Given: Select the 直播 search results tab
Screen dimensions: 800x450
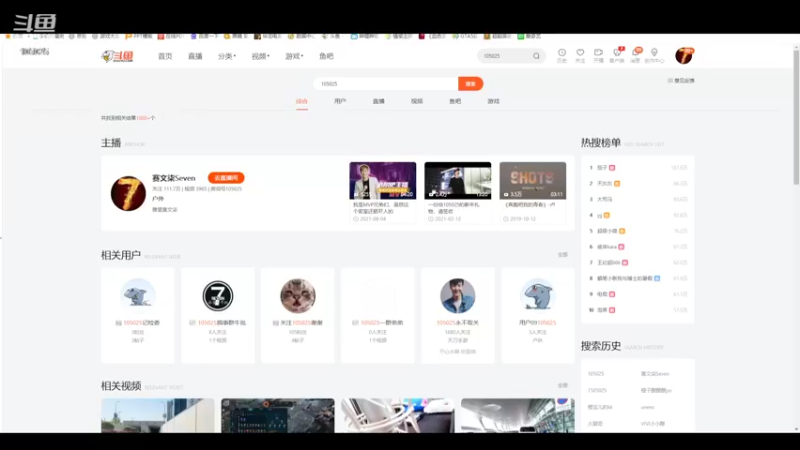Looking at the screenshot, I should click(x=378, y=102).
